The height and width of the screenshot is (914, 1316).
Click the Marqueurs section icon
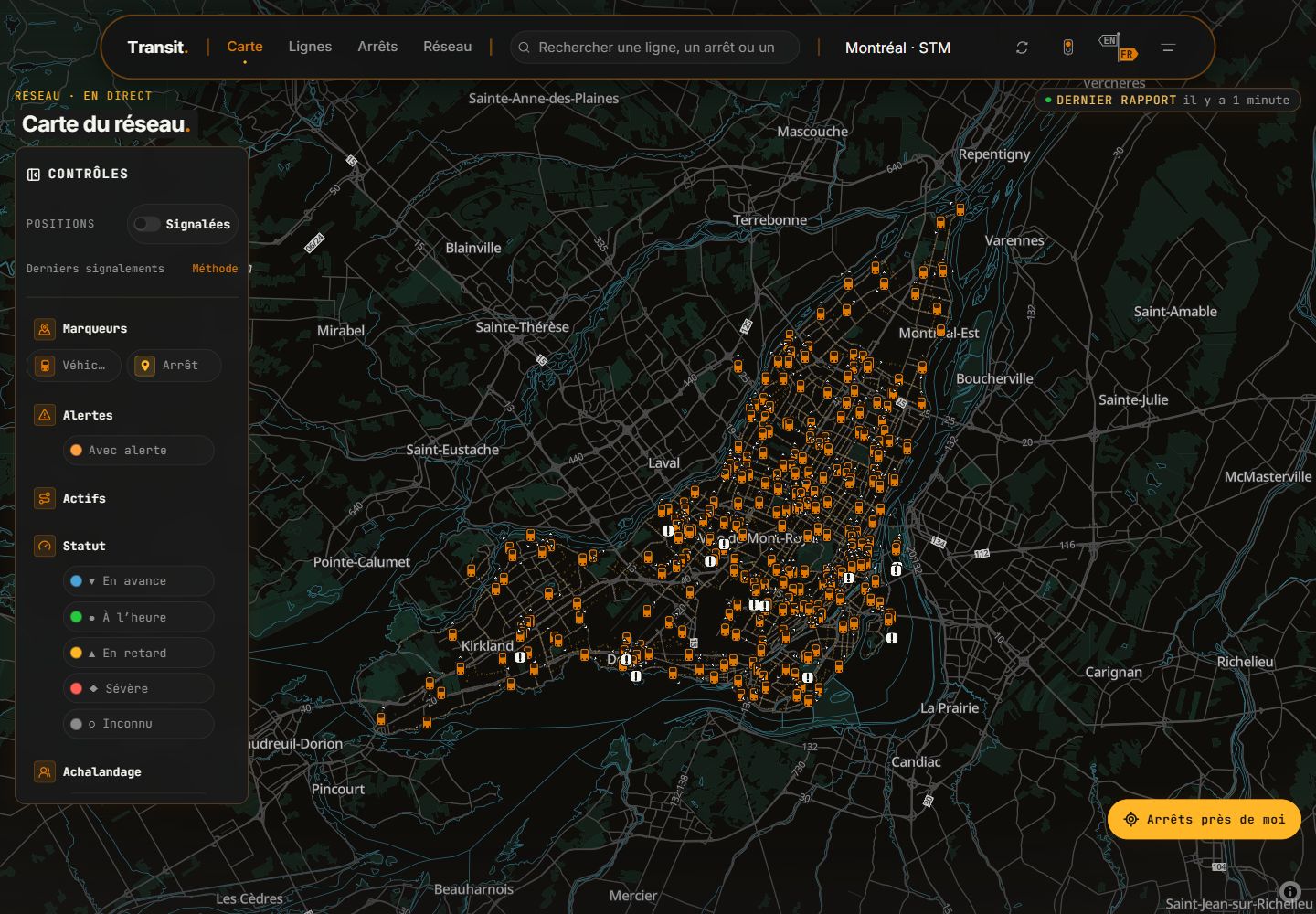44,329
